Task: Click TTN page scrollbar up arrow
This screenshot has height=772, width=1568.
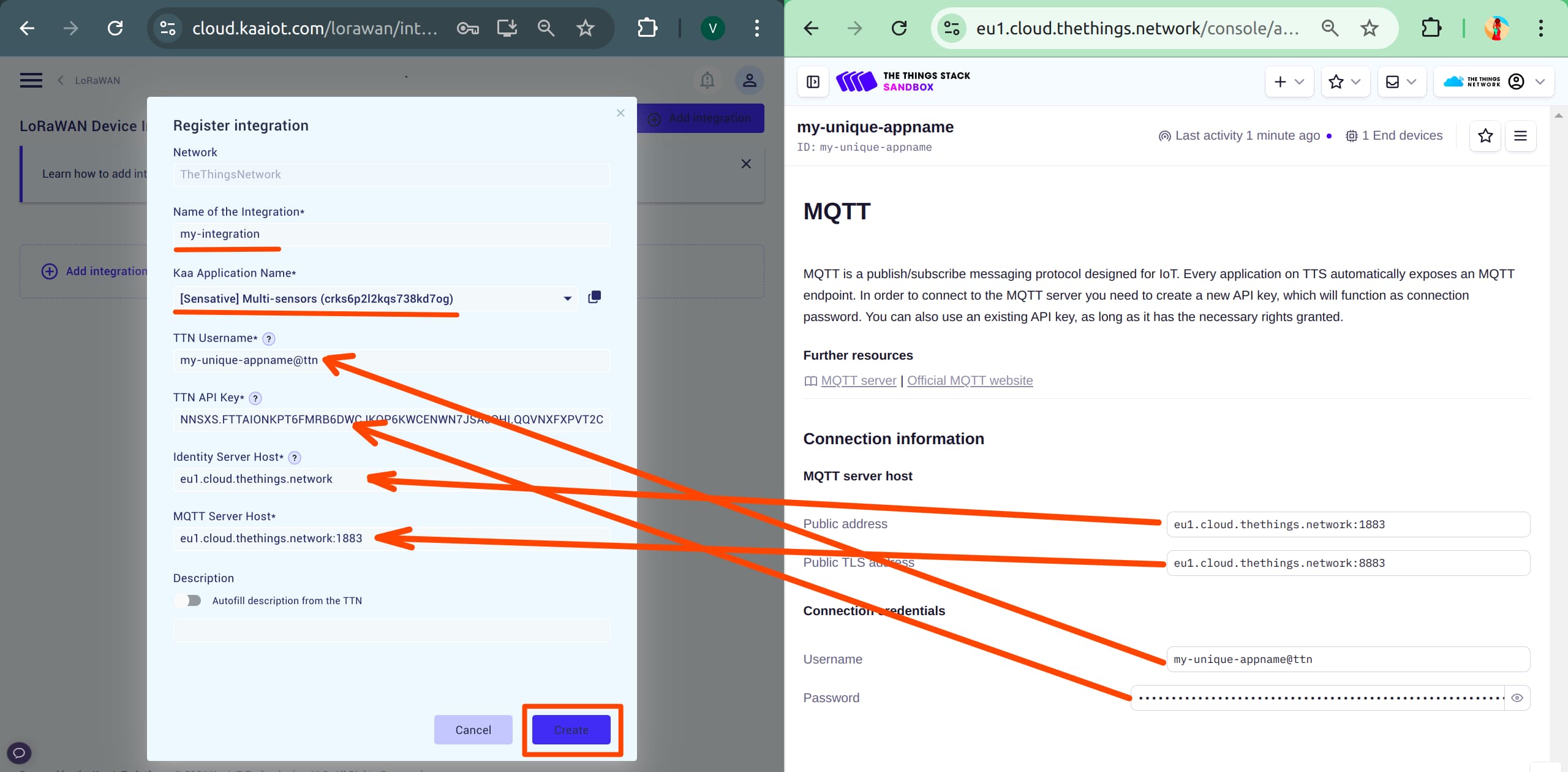Action: point(1559,115)
